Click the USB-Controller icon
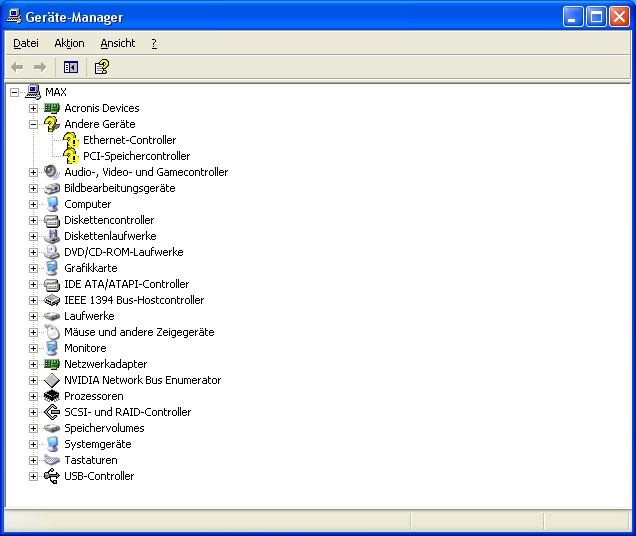636x536 pixels. [x=52, y=476]
